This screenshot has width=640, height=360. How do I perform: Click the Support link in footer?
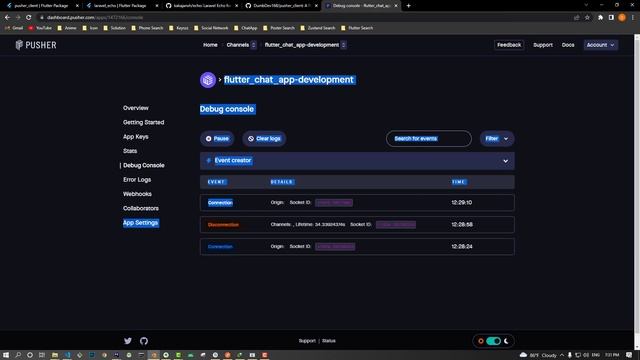pyautogui.click(x=307, y=341)
